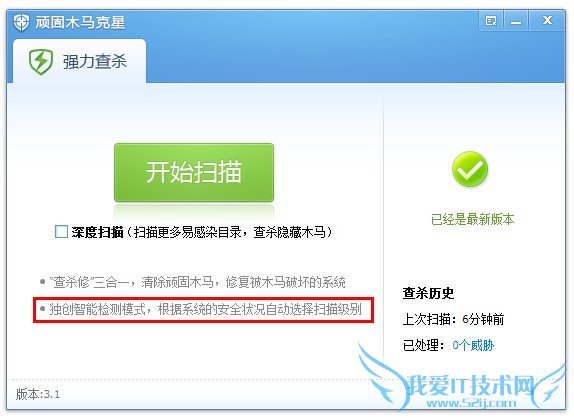Click the green checkmark status icon
Screen dimensions: 574x418
[470, 169]
